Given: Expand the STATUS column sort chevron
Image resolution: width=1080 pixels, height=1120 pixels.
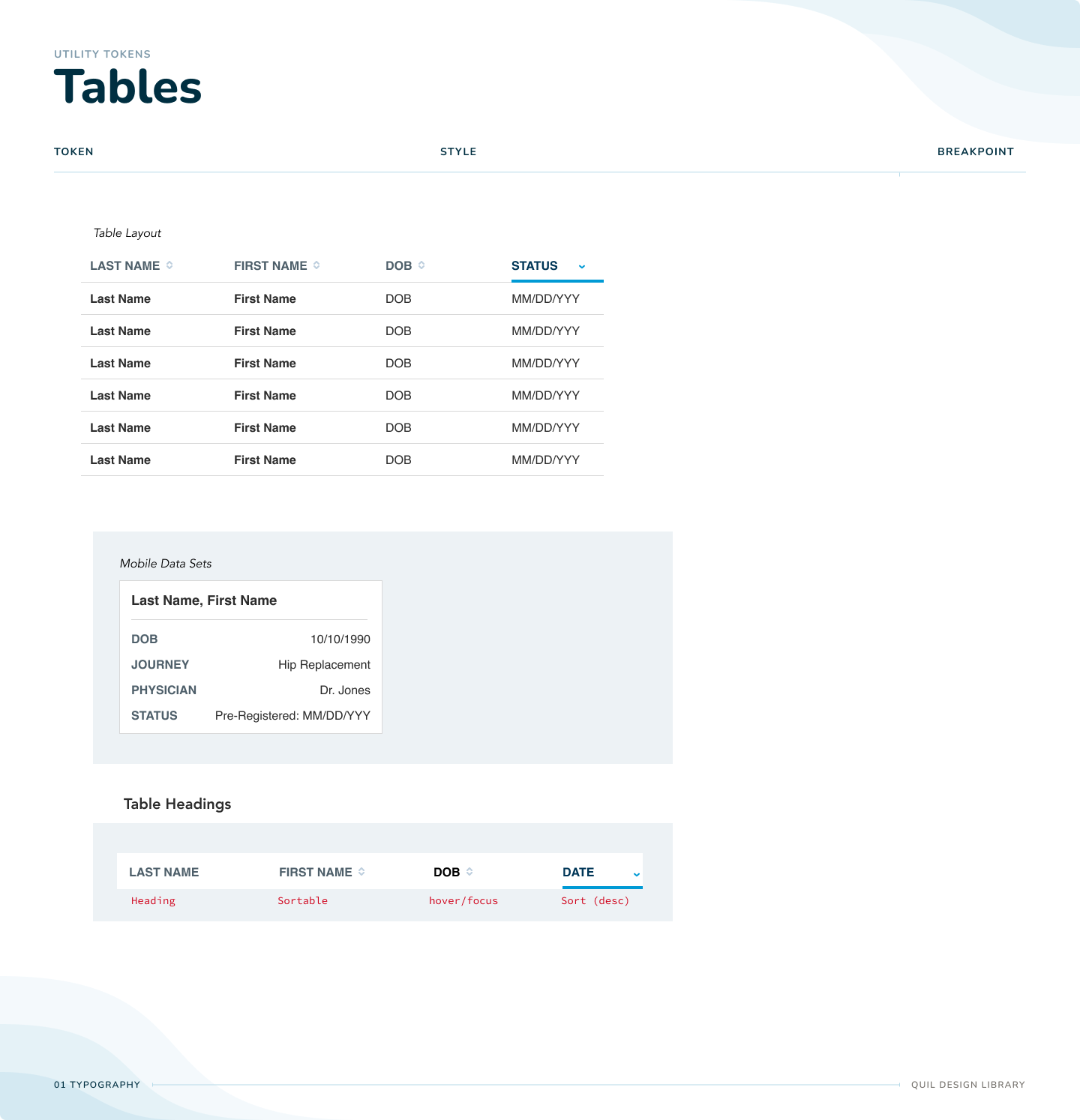Looking at the screenshot, I should tap(582, 267).
